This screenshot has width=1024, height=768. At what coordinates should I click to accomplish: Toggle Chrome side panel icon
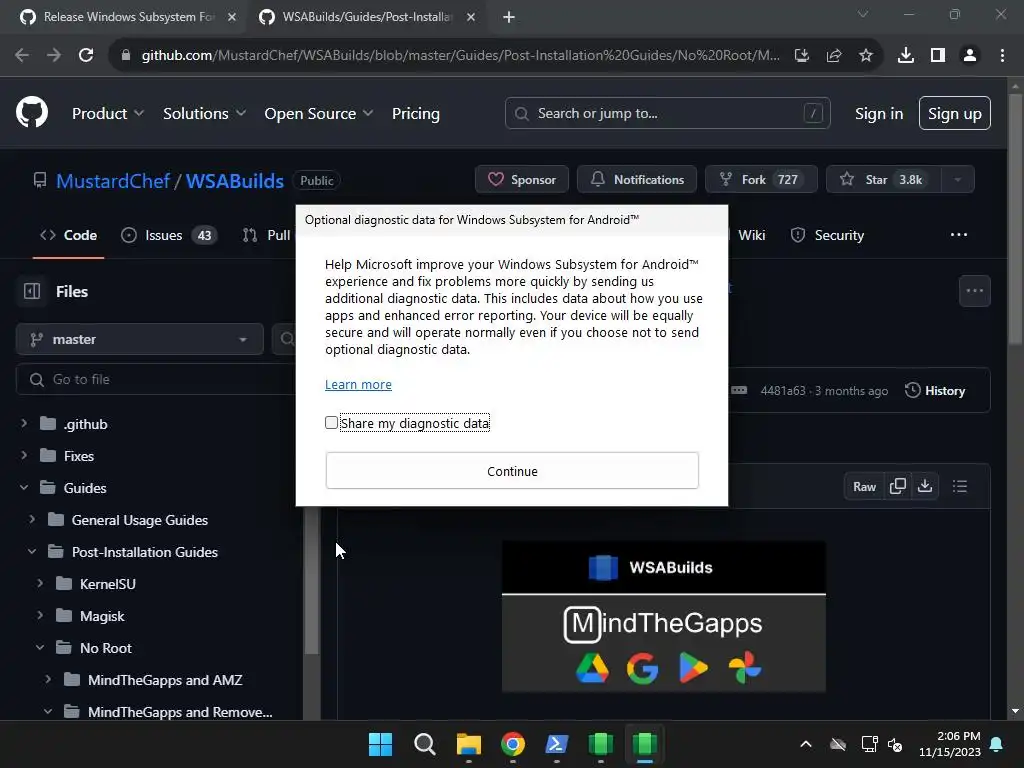coord(938,56)
